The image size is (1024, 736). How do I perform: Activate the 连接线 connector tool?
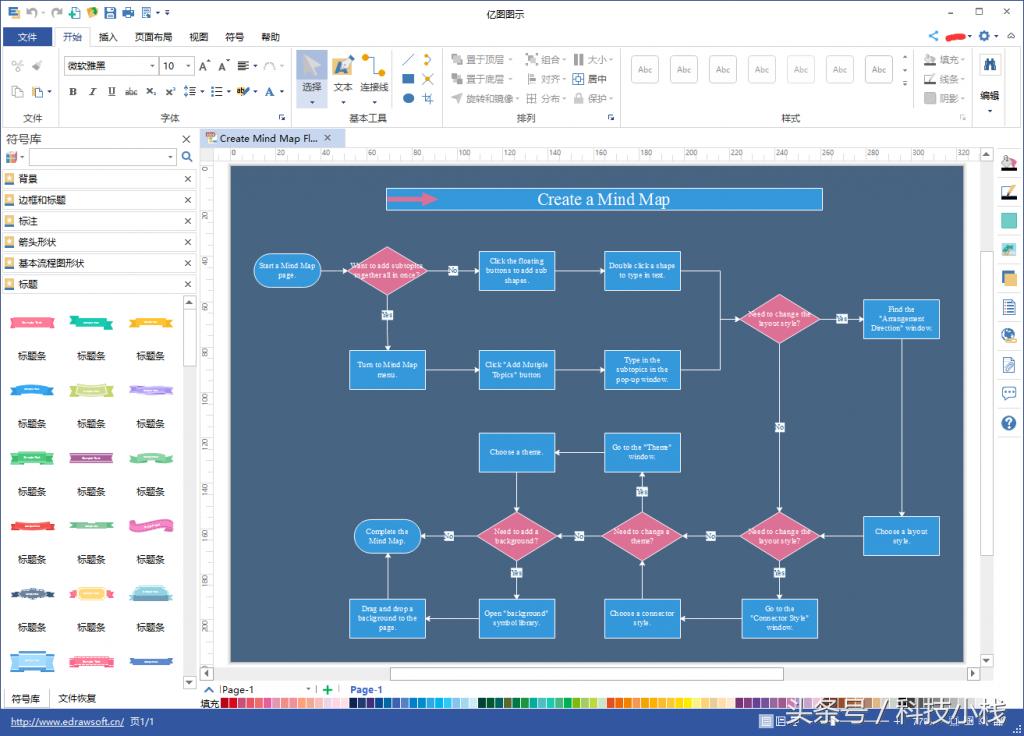374,75
